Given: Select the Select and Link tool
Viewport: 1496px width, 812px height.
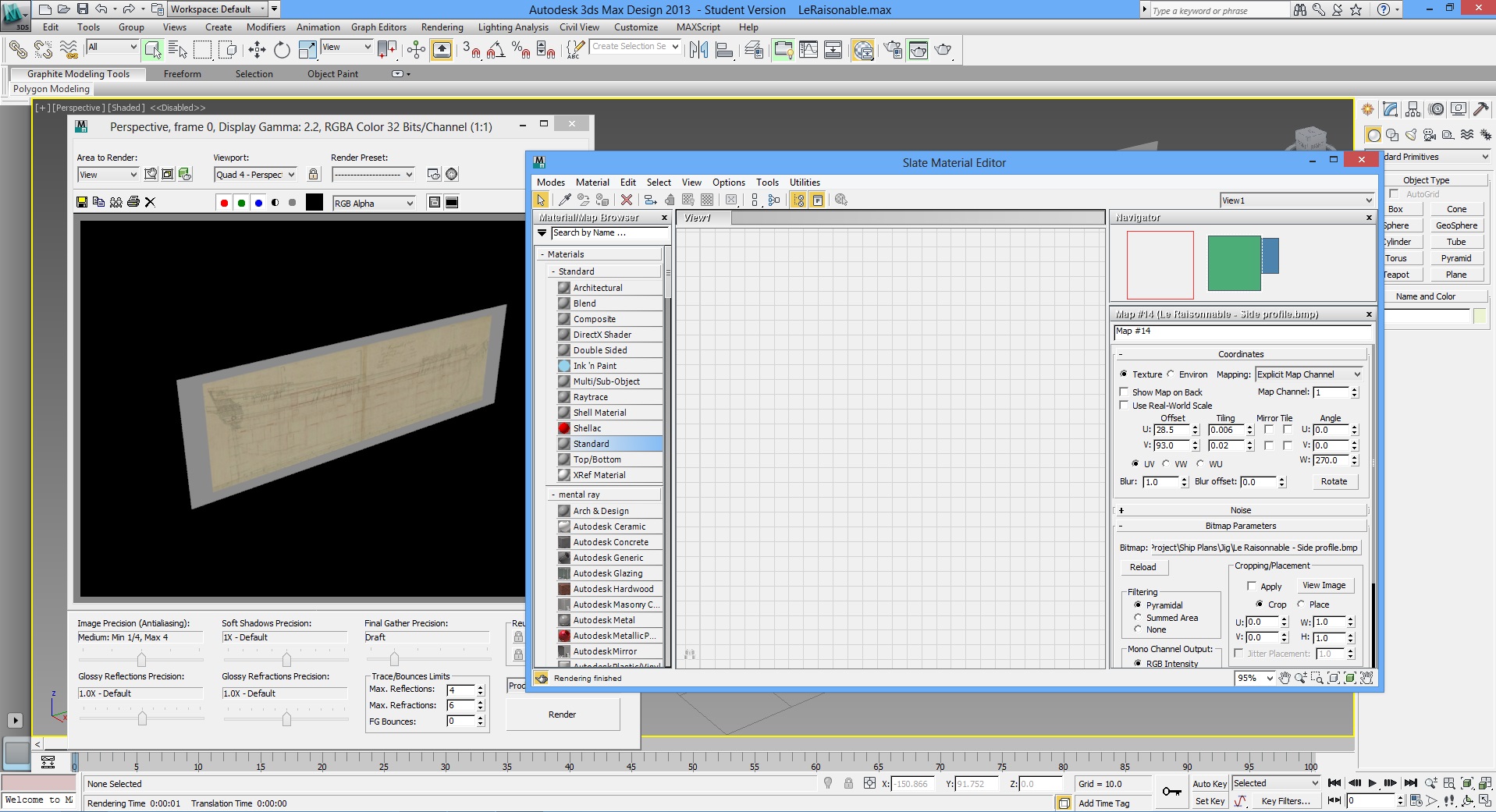Looking at the screenshot, I should click(17, 50).
